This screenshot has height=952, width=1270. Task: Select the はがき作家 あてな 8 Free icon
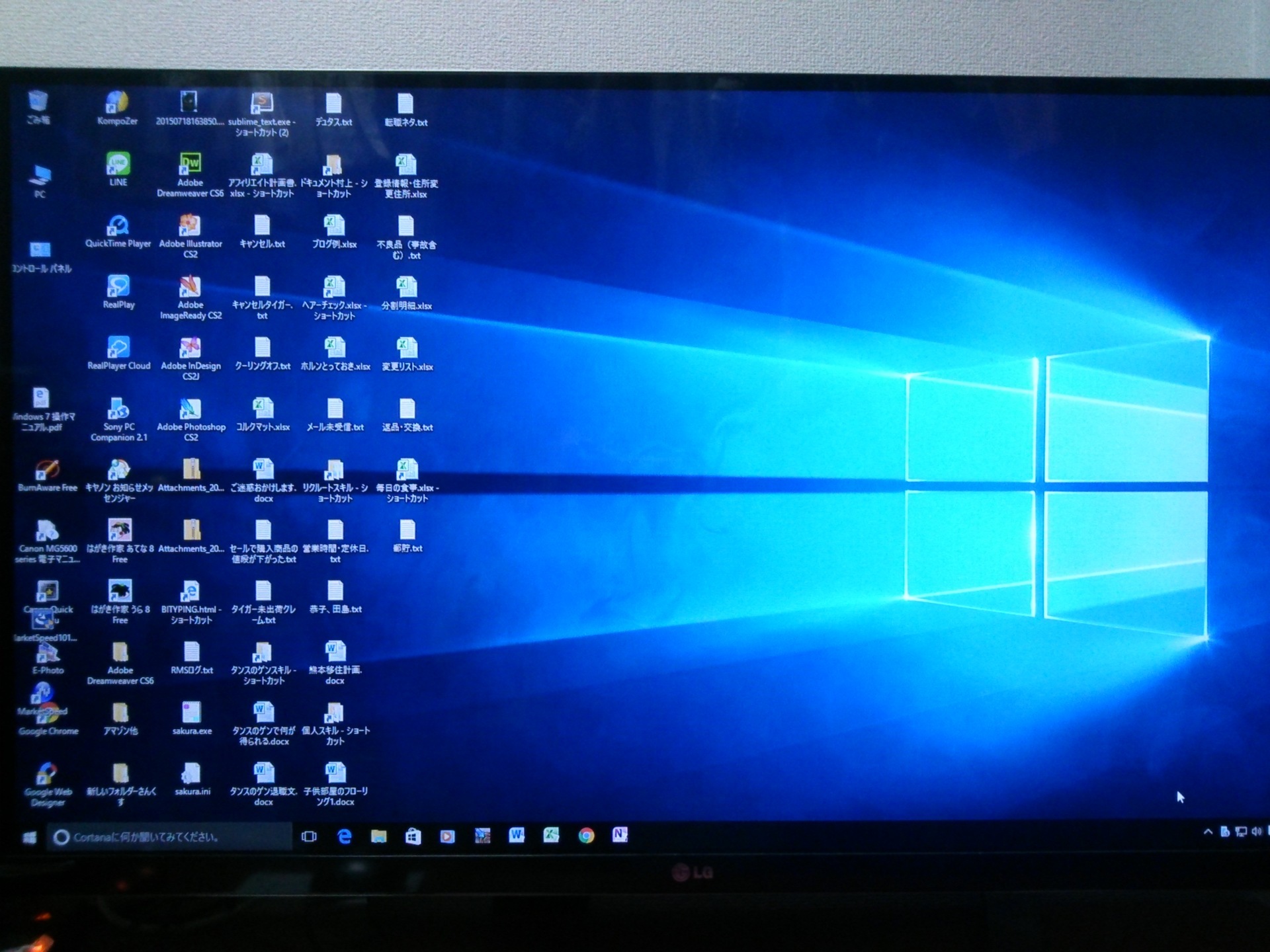(x=119, y=541)
